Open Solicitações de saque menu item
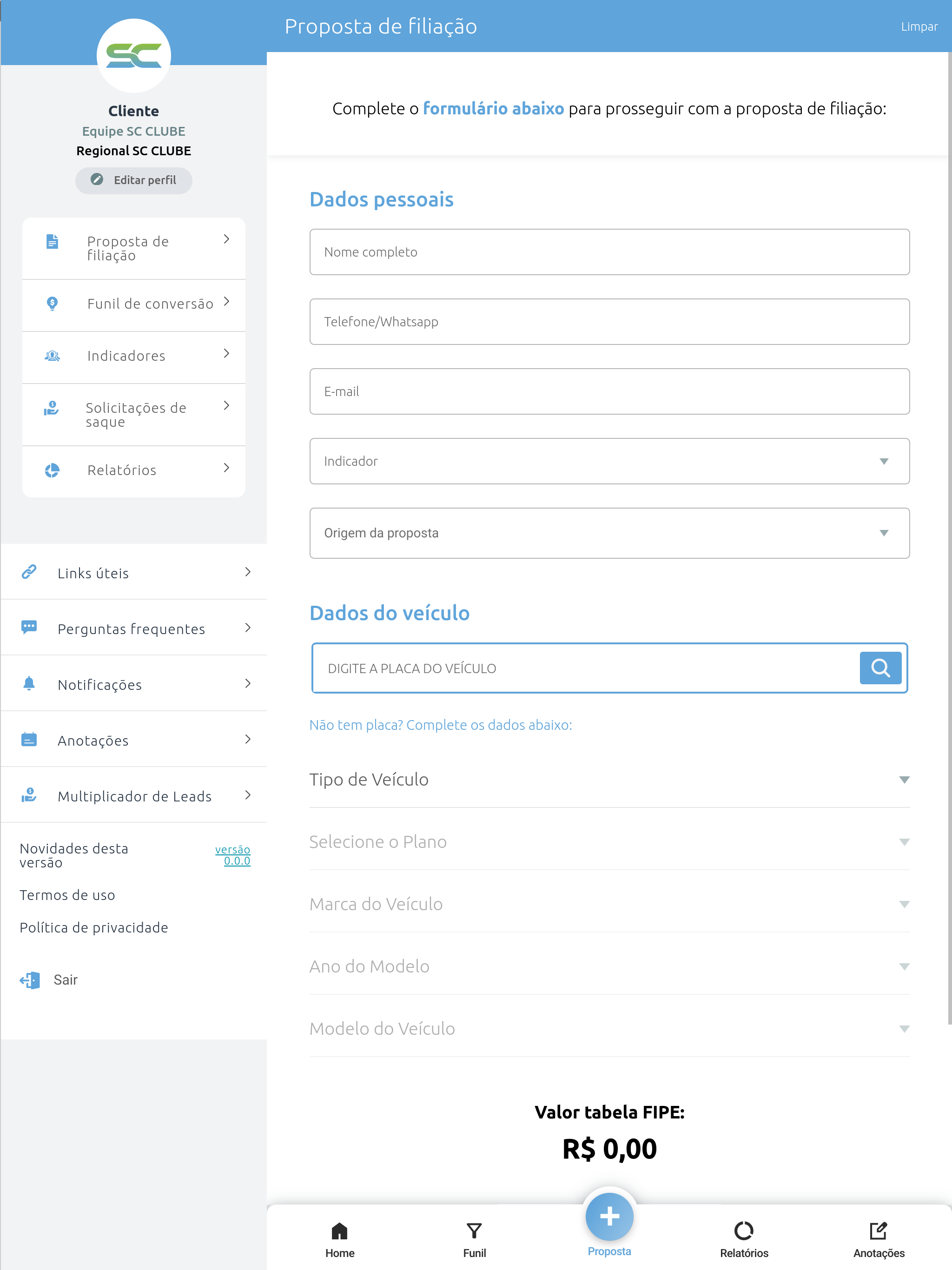 134,415
